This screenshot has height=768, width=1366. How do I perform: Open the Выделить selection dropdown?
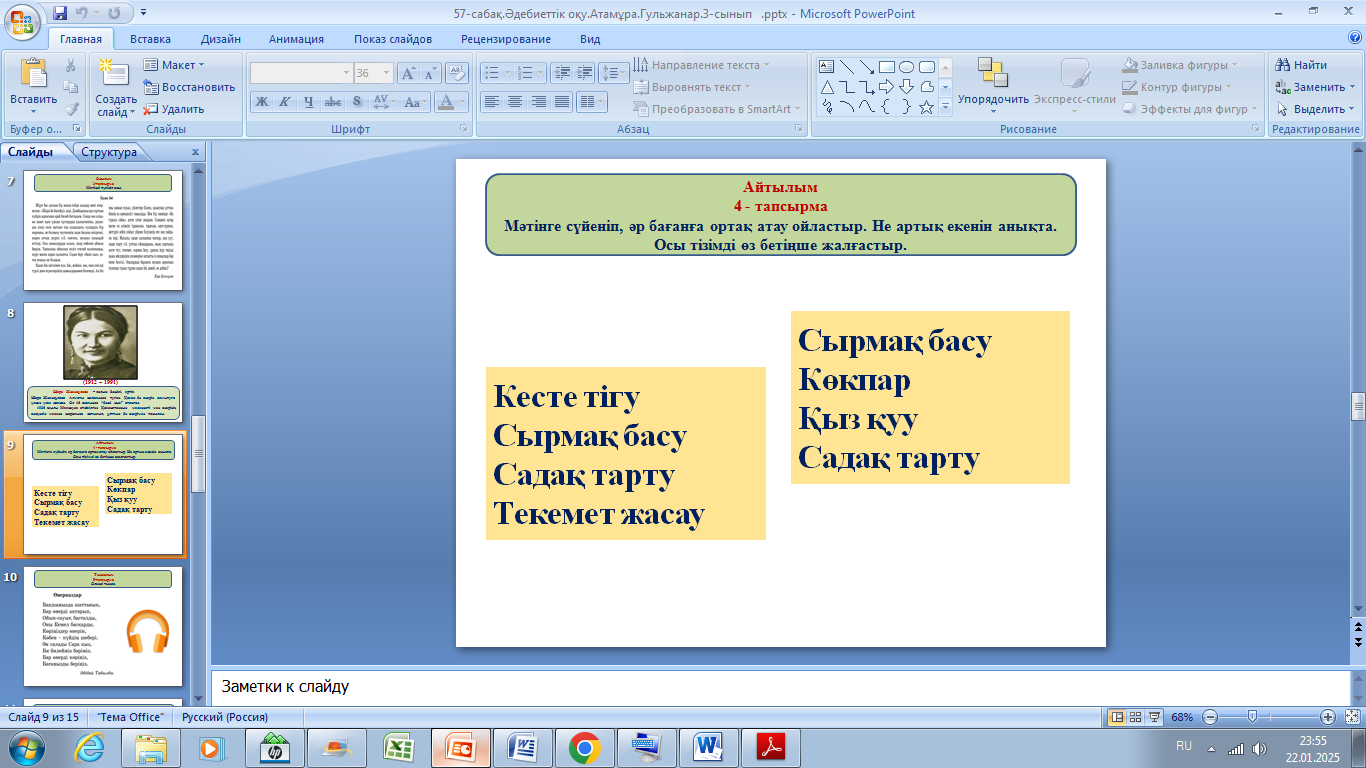click(1316, 109)
